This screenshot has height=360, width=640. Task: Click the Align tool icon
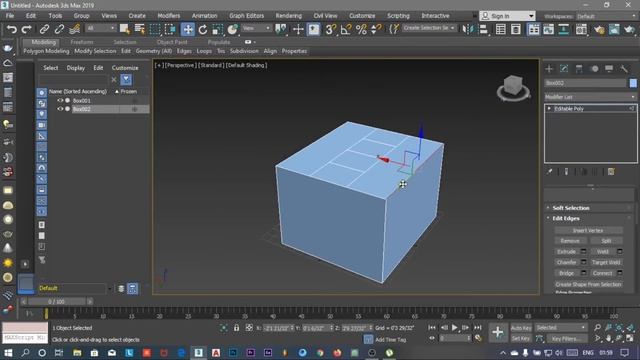[483, 29]
